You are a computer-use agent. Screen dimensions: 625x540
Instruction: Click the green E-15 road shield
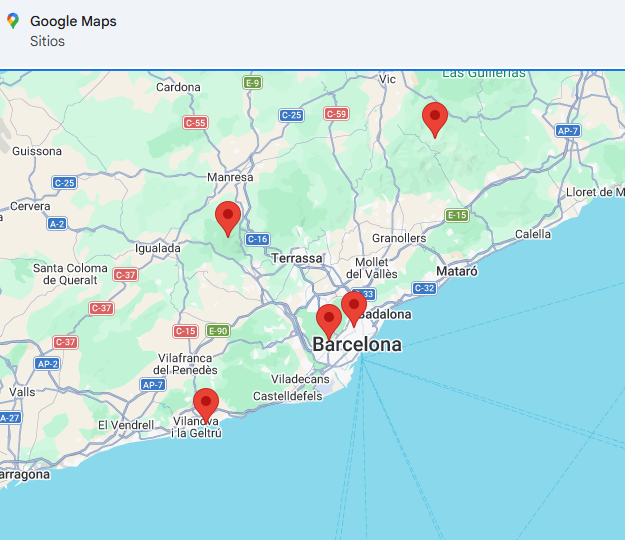(x=457, y=215)
